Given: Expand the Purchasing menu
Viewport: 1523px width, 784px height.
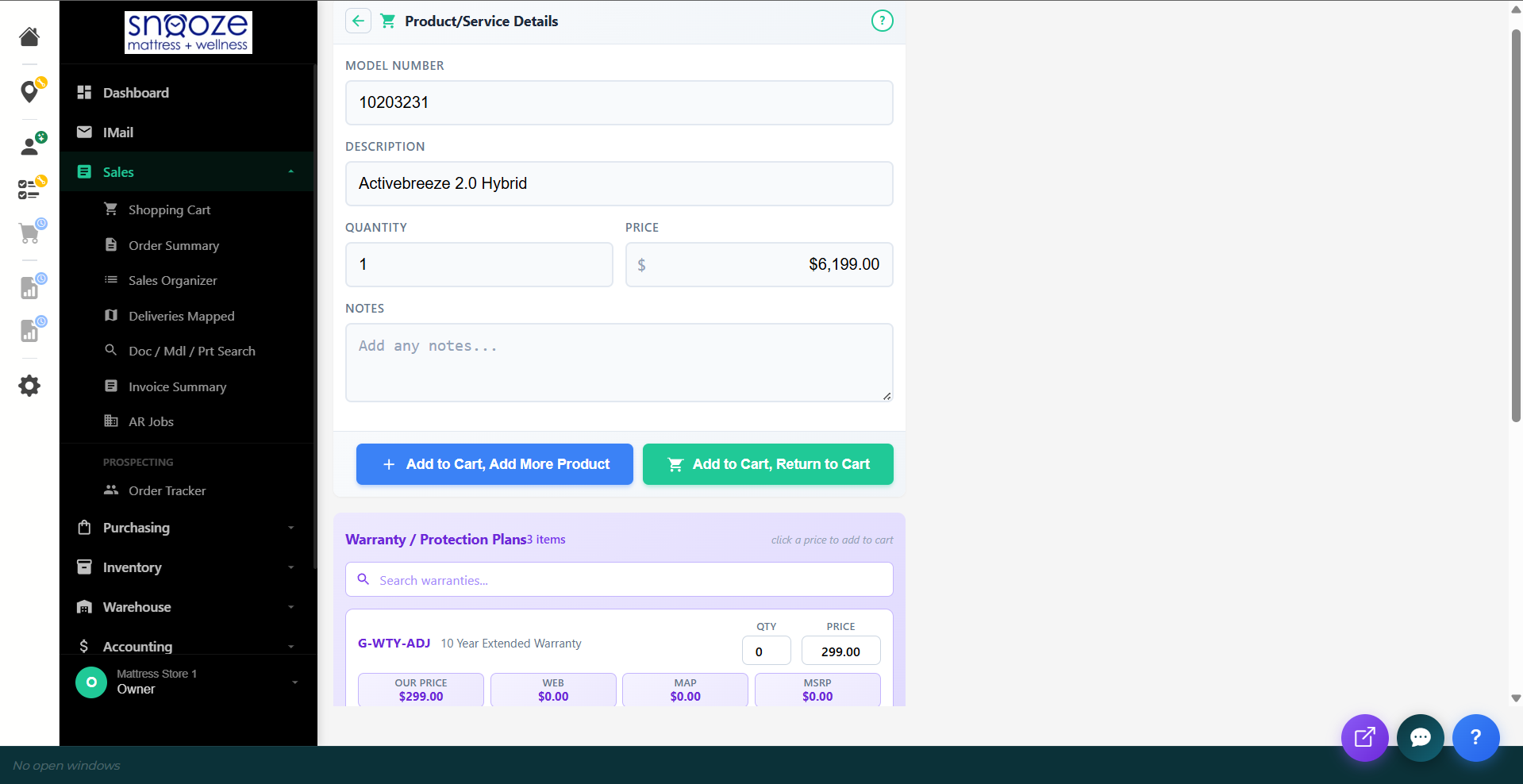Looking at the screenshot, I should 187,528.
